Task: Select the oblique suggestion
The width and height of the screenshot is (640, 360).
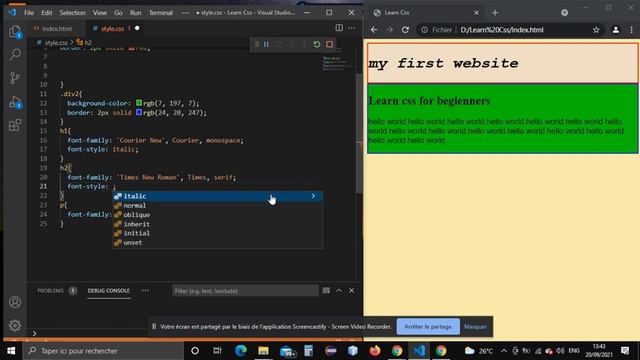Action: pyautogui.click(x=218, y=215)
